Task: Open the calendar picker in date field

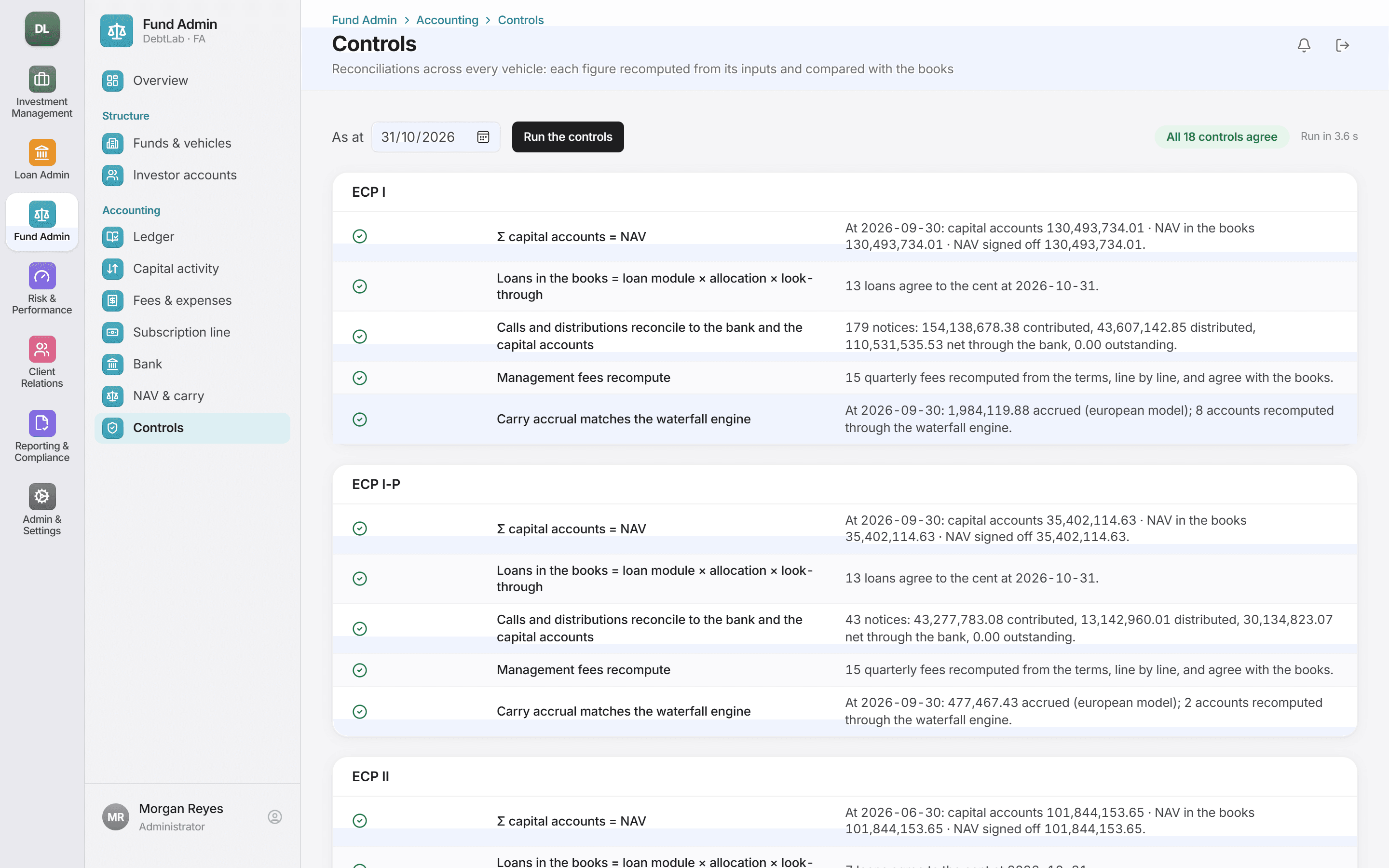Action: 483,136
